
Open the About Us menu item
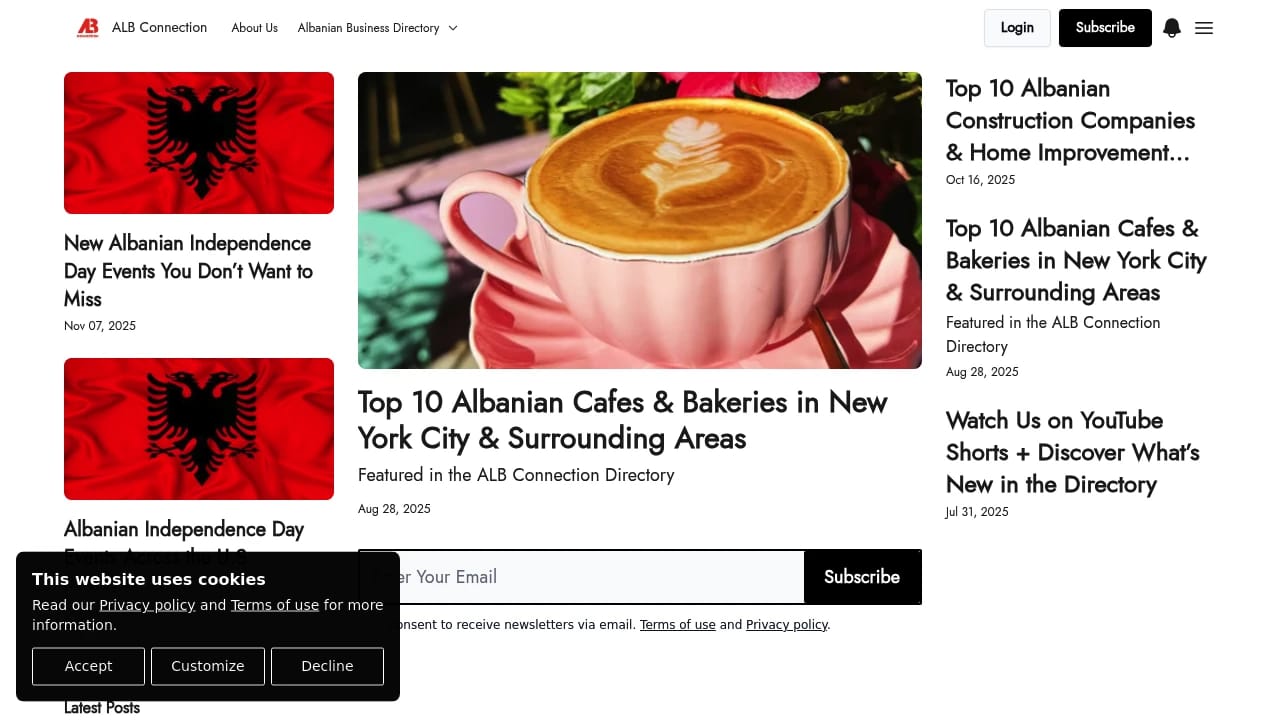254,28
